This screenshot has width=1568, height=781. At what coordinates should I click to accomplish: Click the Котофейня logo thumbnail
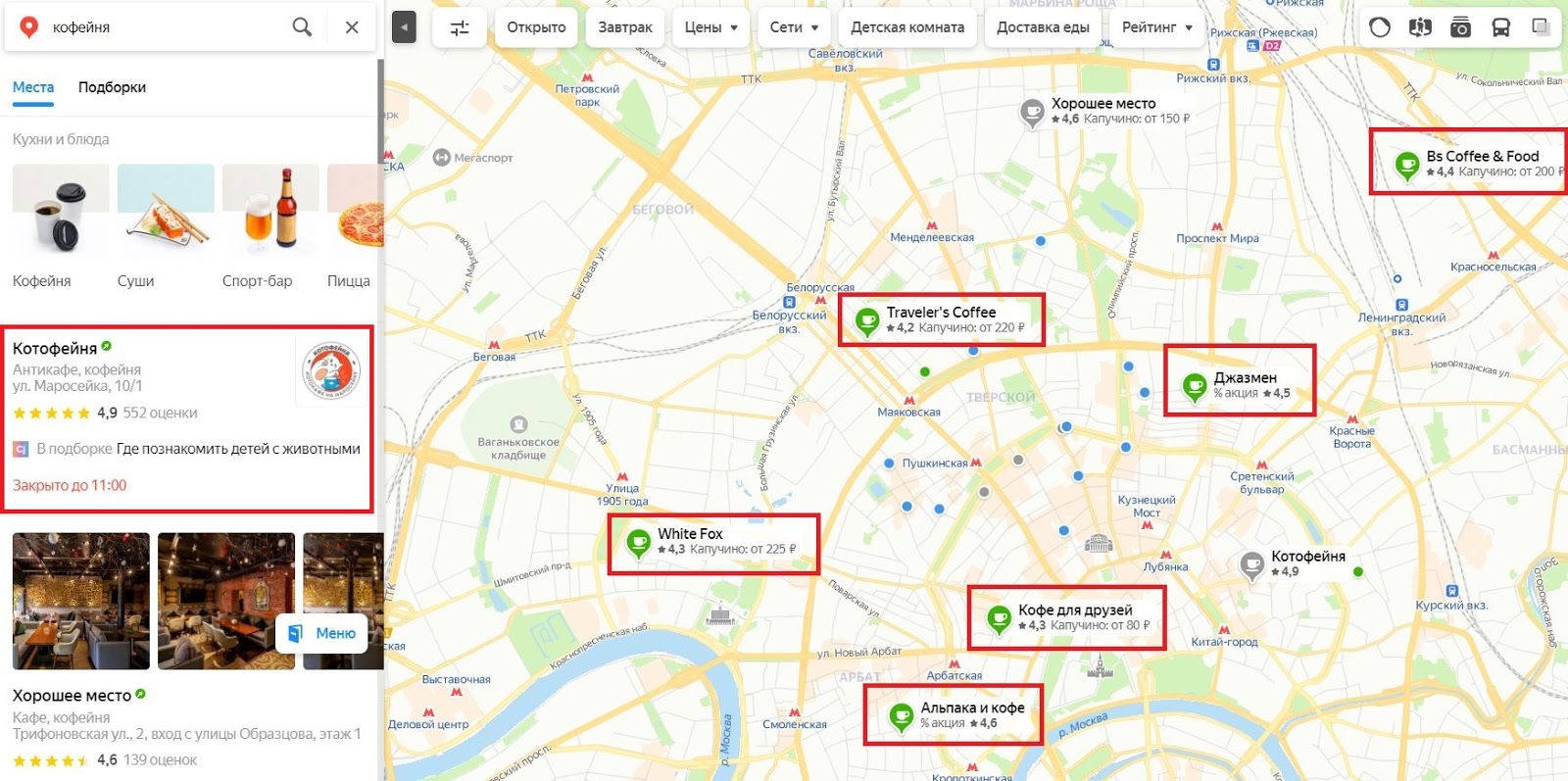[330, 371]
